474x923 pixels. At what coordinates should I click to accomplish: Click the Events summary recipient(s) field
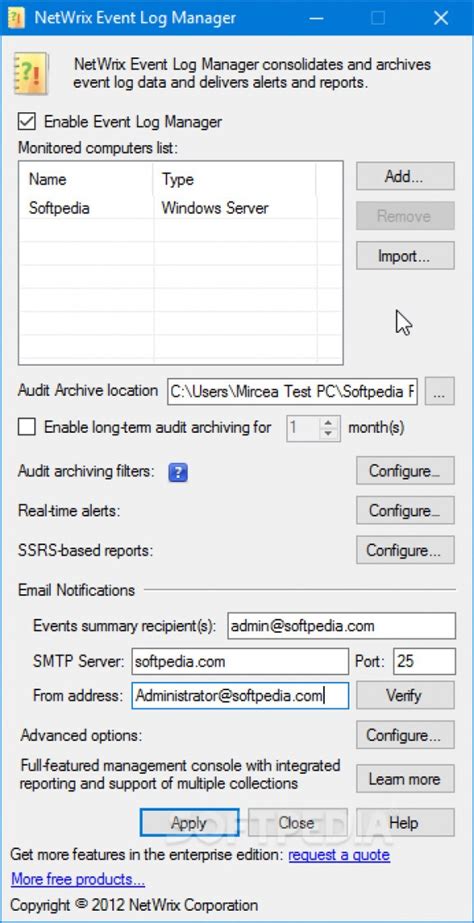(342, 626)
